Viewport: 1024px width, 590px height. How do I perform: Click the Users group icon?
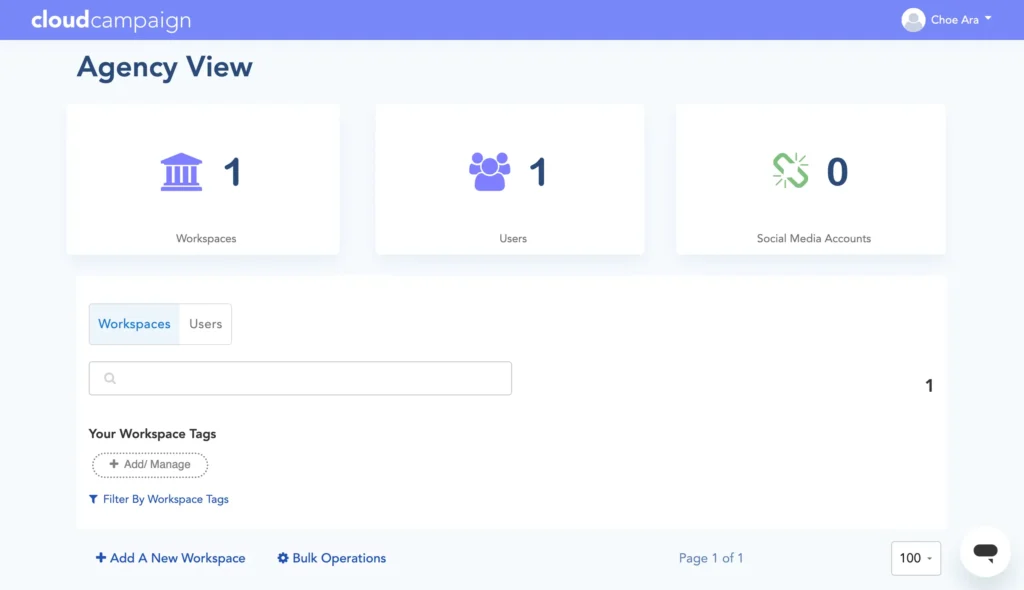(x=489, y=172)
